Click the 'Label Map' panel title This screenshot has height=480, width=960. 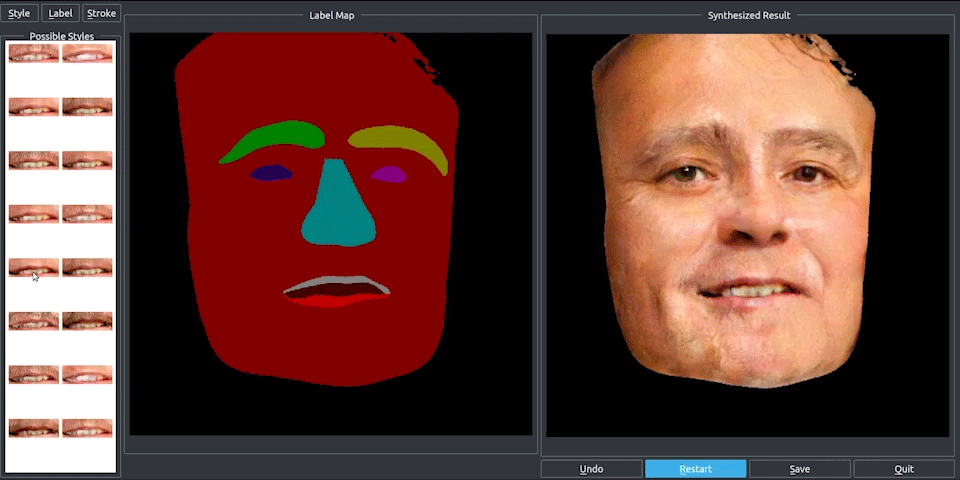pos(331,15)
